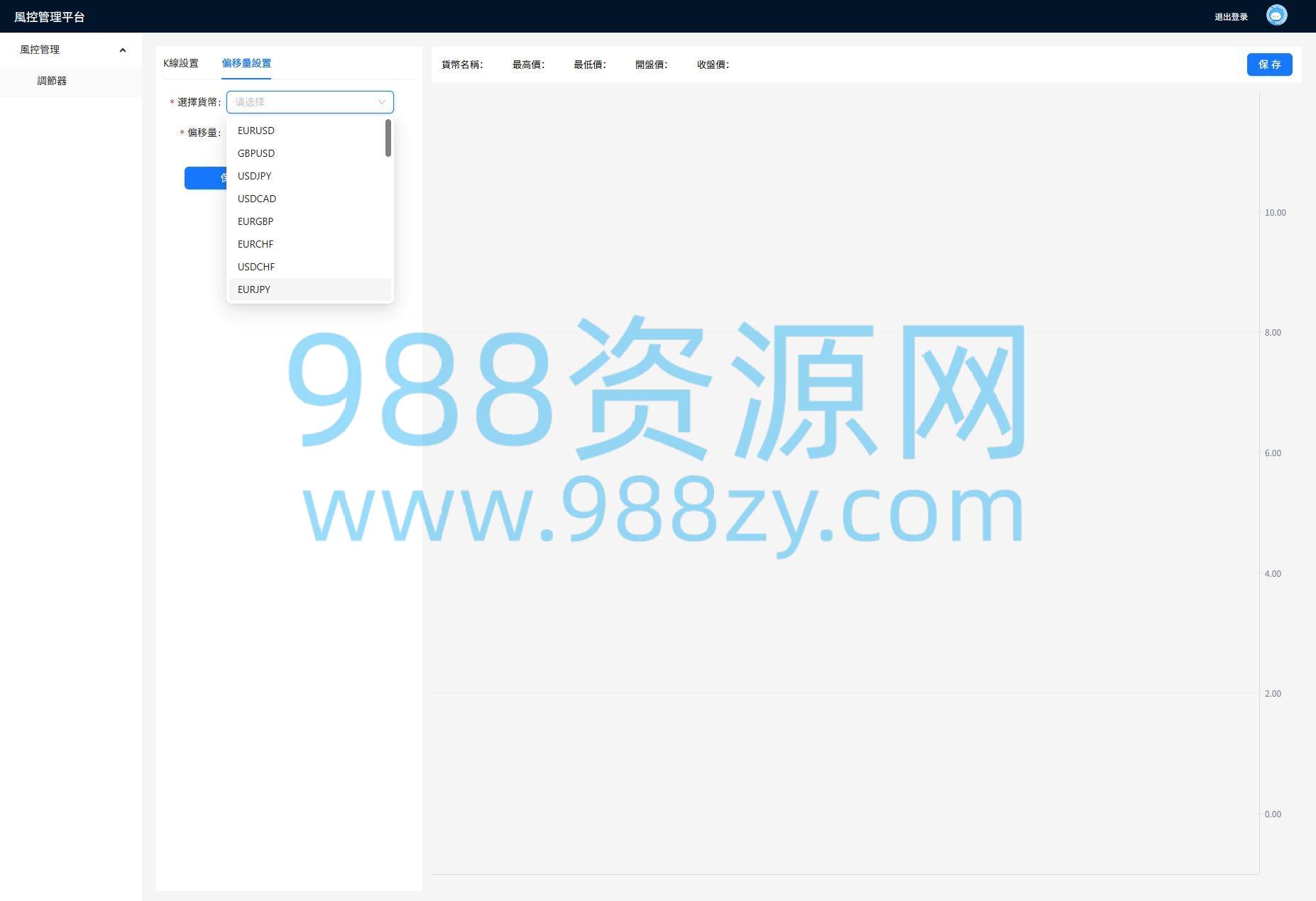Viewport: 1316px width, 901px height.
Task: Click the 退出登录 logout link
Action: coord(1231,17)
